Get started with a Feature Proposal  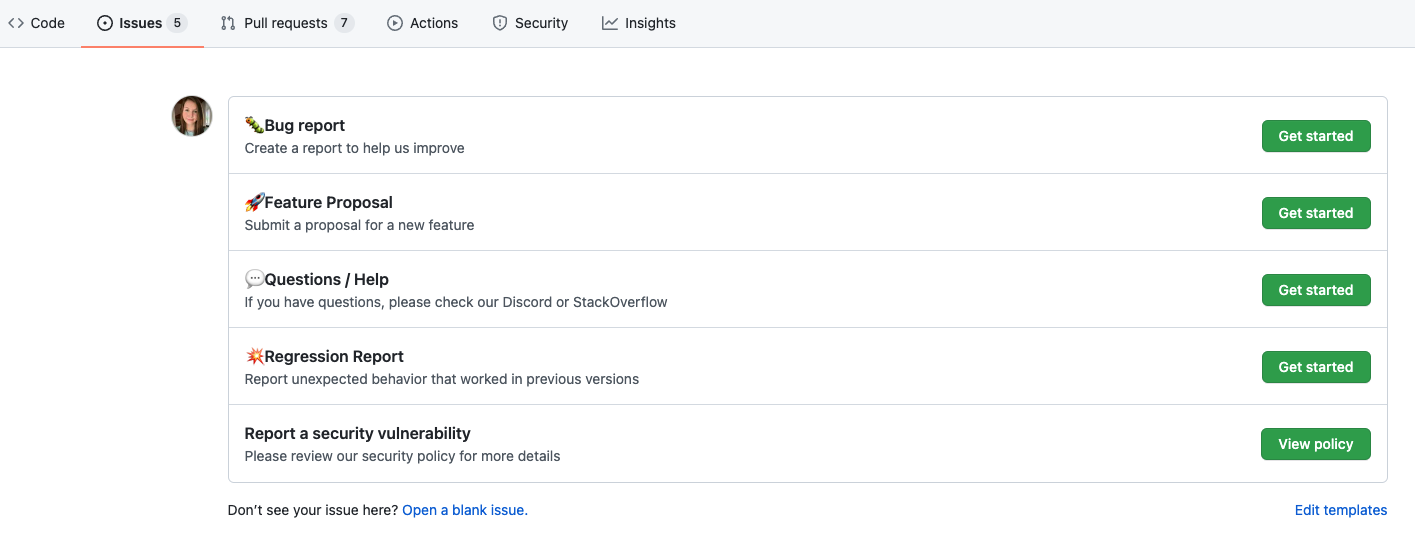(x=1315, y=213)
